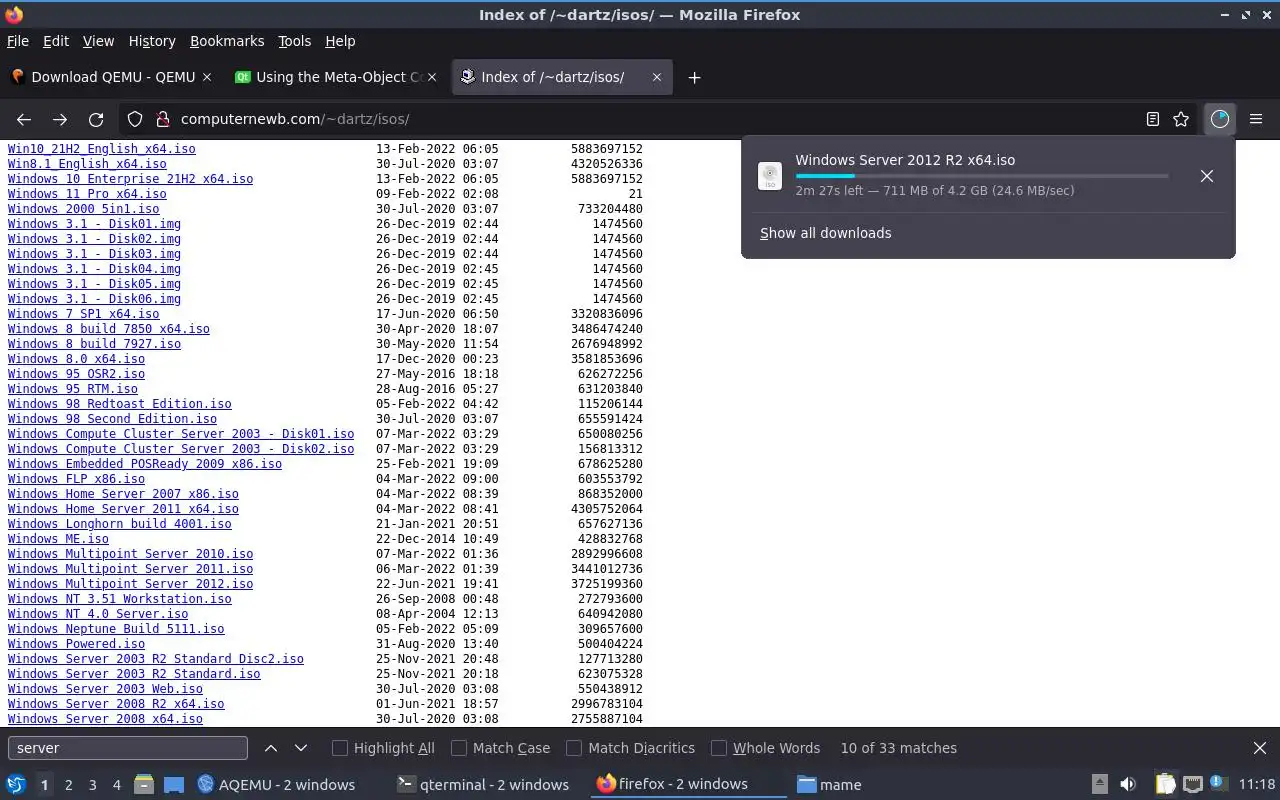Open Windows_2000_5in1.iso link
1280x800 pixels.
point(83,209)
